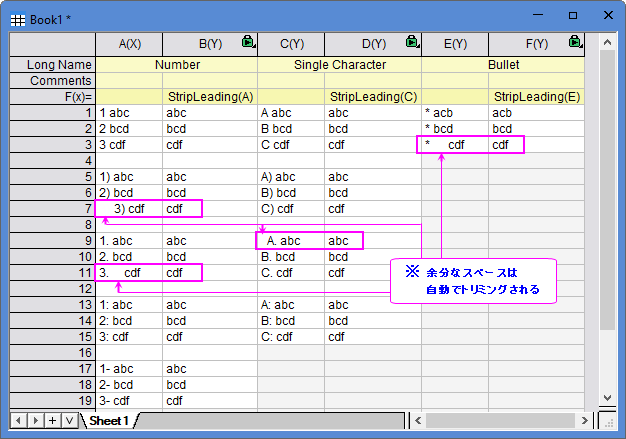Click the select-all corner cell
The image size is (626, 439).
click(53, 44)
